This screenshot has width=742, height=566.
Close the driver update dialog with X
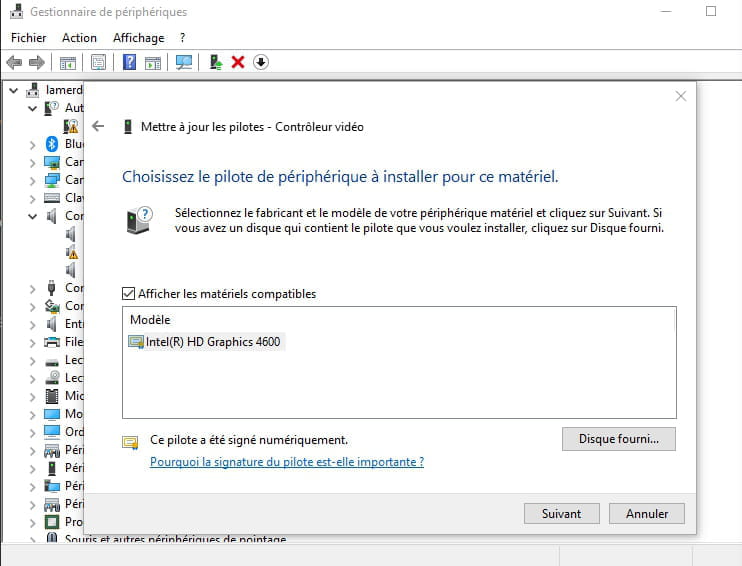(x=680, y=97)
